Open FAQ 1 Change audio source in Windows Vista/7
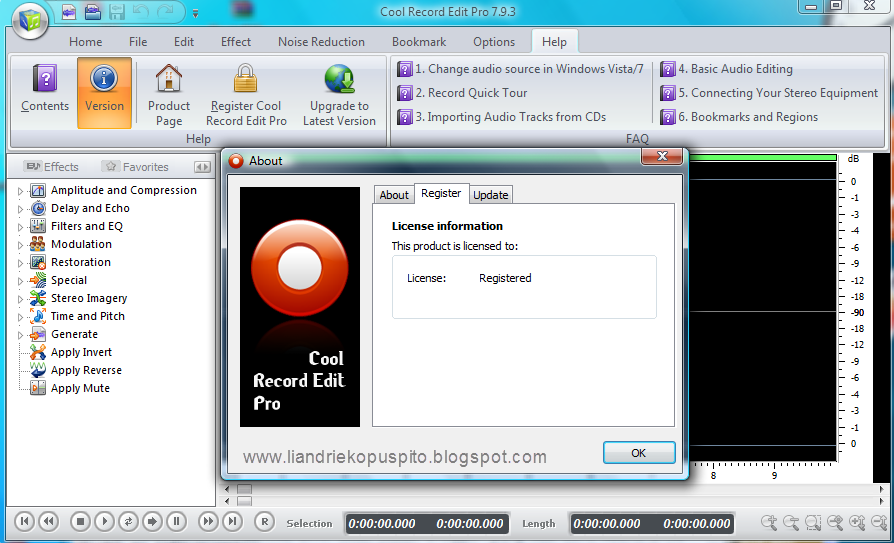This screenshot has height=543, width=894. click(x=521, y=69)
